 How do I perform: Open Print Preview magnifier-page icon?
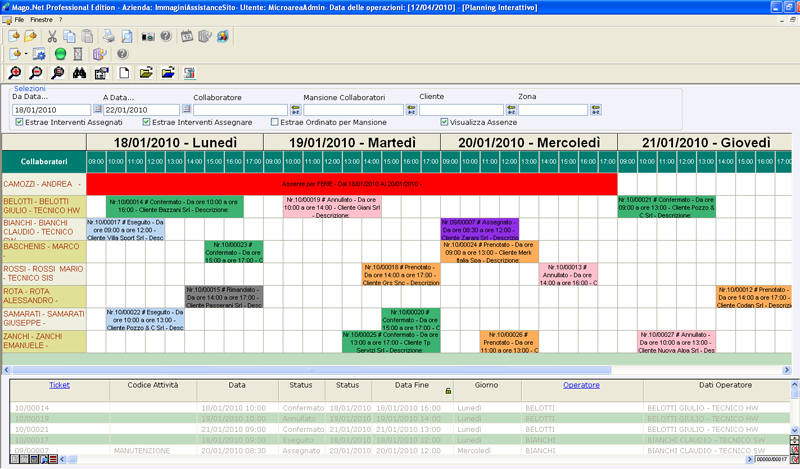tap(127, 36)
